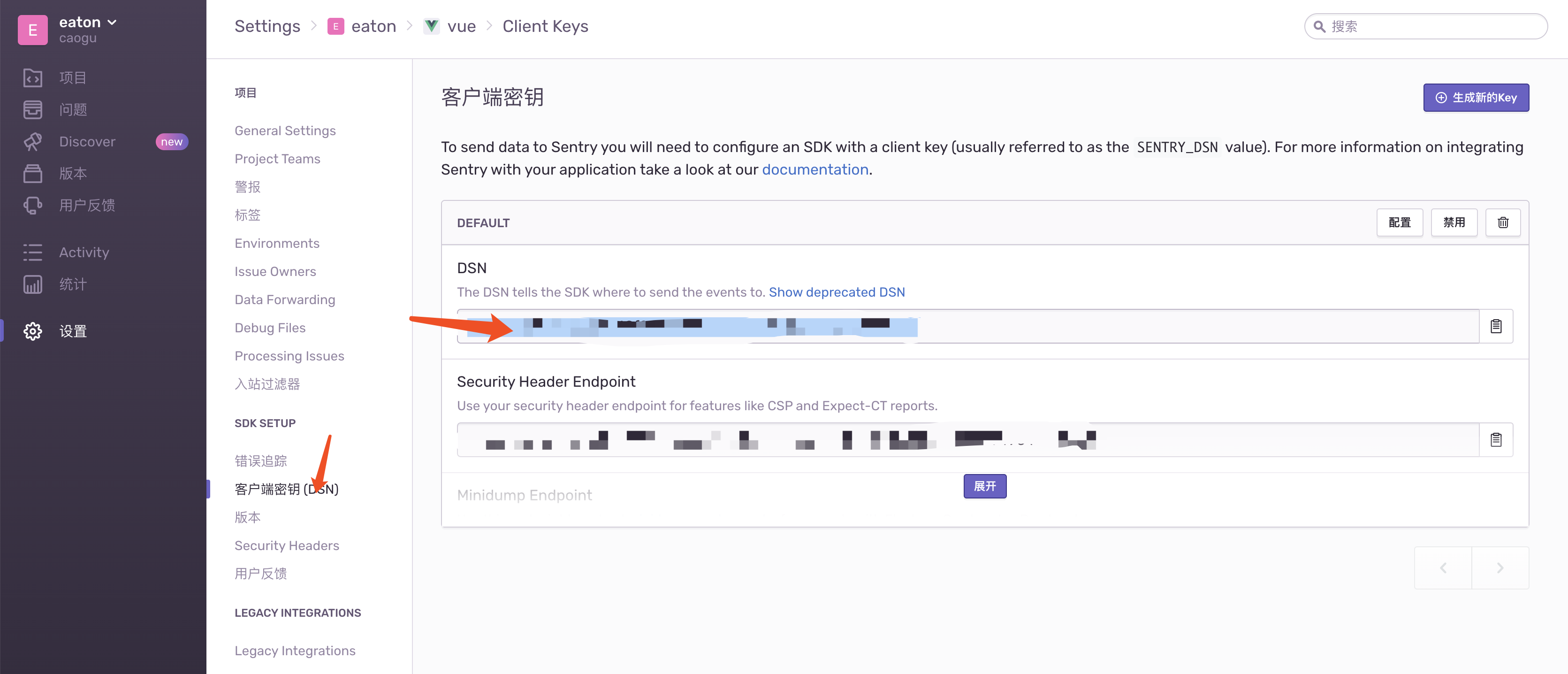
Task: Copy the DSN value with clipboard icon
Action: [1496, 326]
